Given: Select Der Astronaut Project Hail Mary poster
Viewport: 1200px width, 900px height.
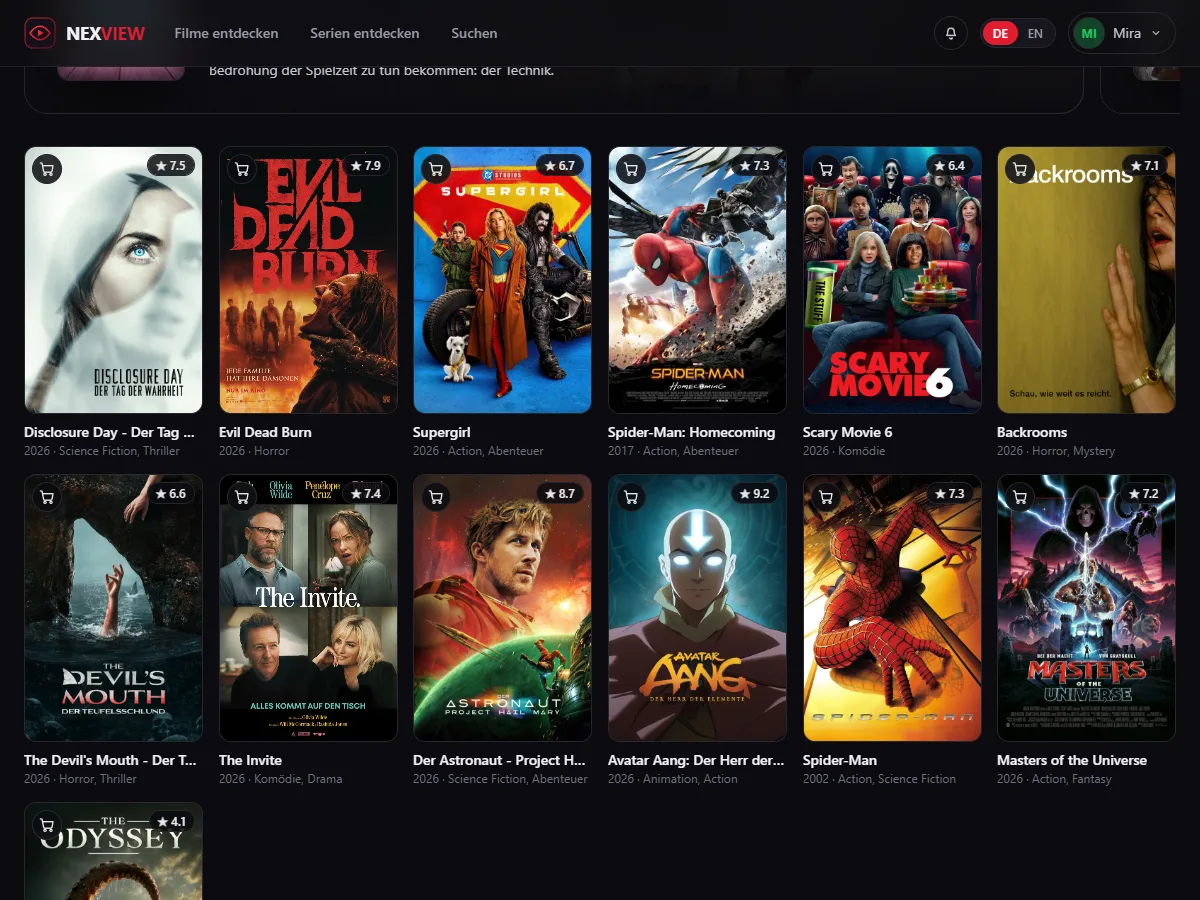Looking at the screenshot, I should pos(502,608).
